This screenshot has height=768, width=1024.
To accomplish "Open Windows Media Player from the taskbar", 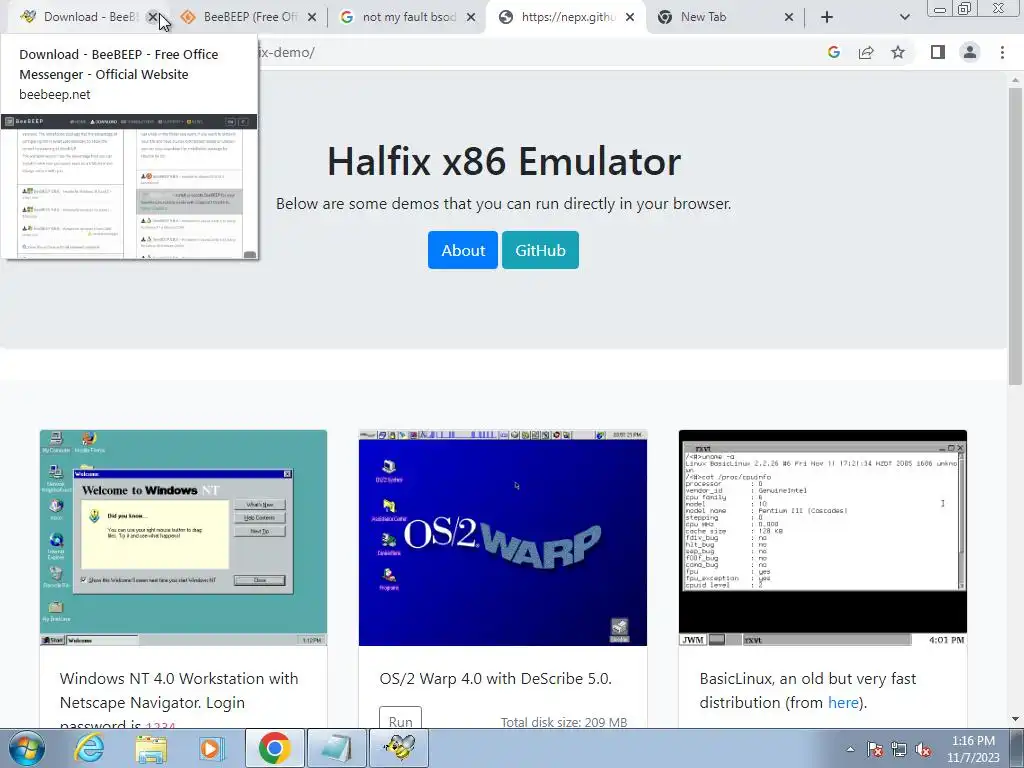I will (x=212, y=748).
